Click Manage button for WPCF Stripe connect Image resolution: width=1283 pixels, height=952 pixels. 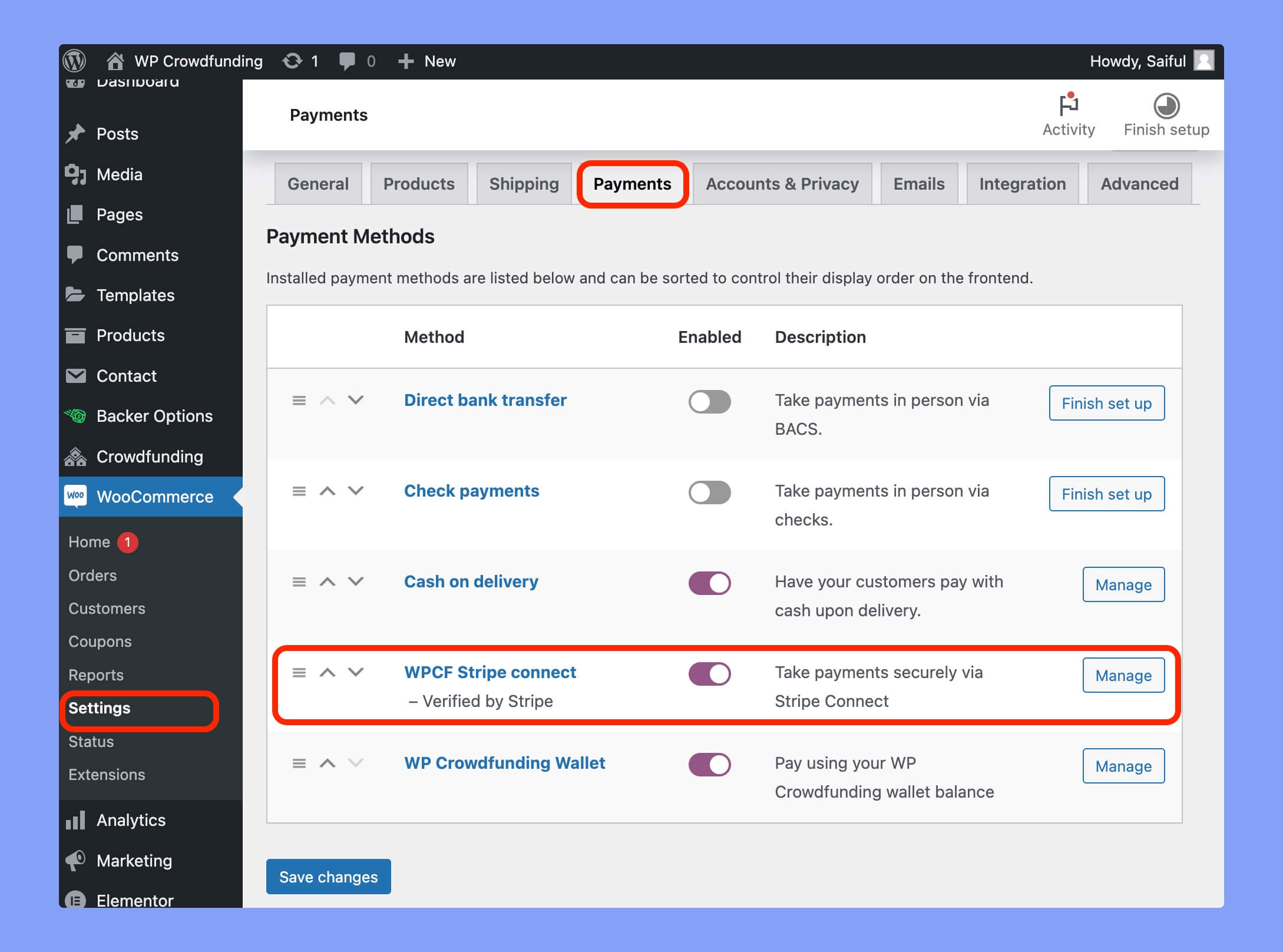click(x=1122, y=675)
